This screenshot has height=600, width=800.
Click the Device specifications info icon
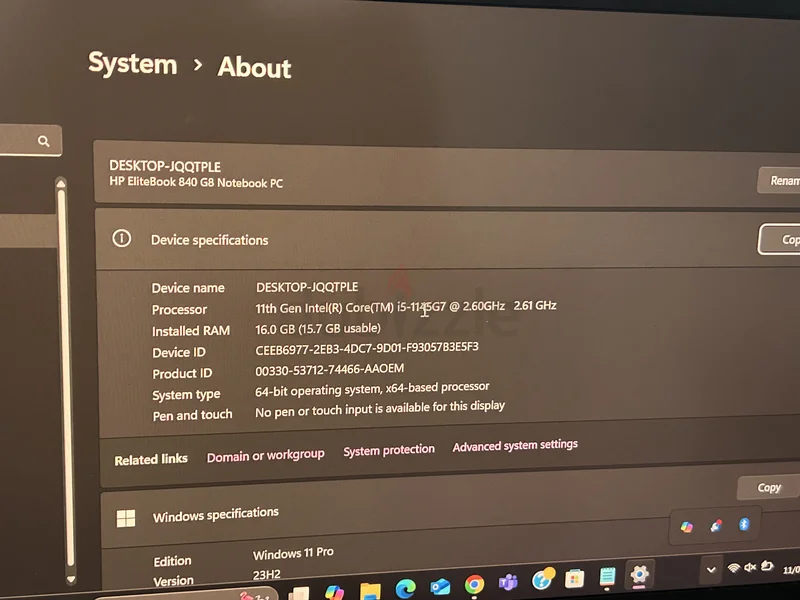pos(121,238)
